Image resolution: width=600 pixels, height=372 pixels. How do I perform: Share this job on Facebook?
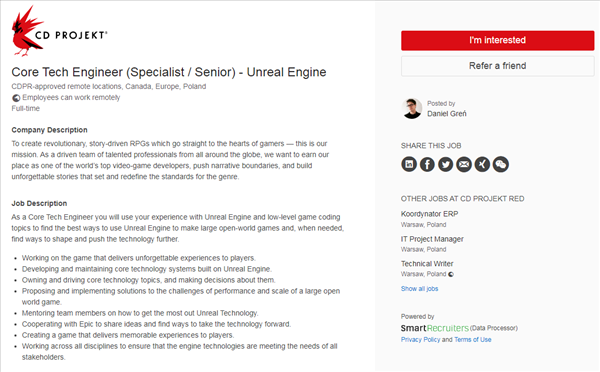(427, 165)
